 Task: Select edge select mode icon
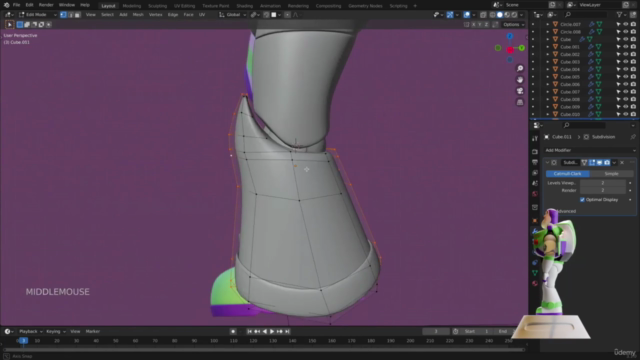pyautogui.click(x=70, y=15)
